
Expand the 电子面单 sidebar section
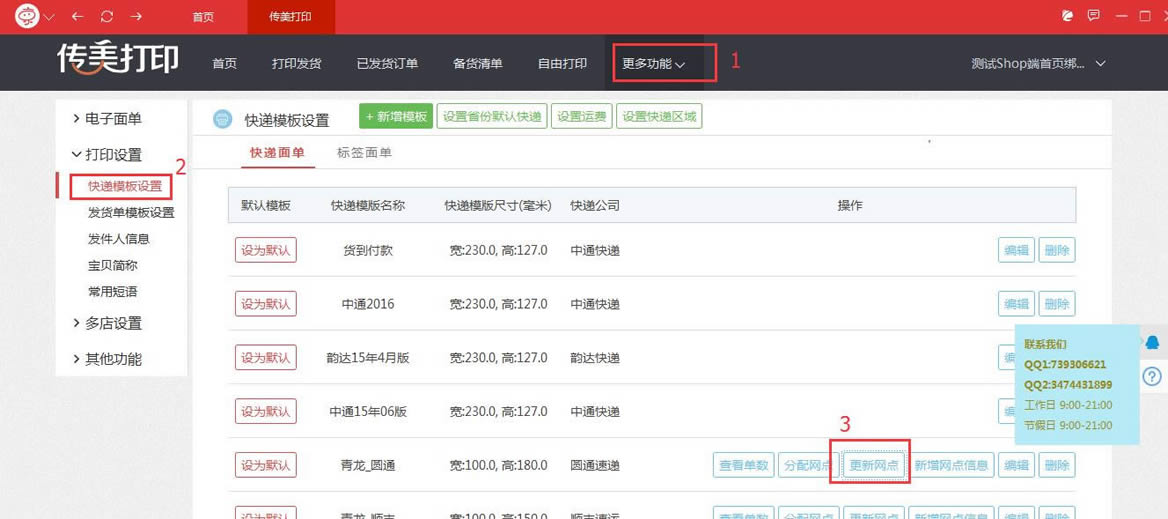point(107,118)
